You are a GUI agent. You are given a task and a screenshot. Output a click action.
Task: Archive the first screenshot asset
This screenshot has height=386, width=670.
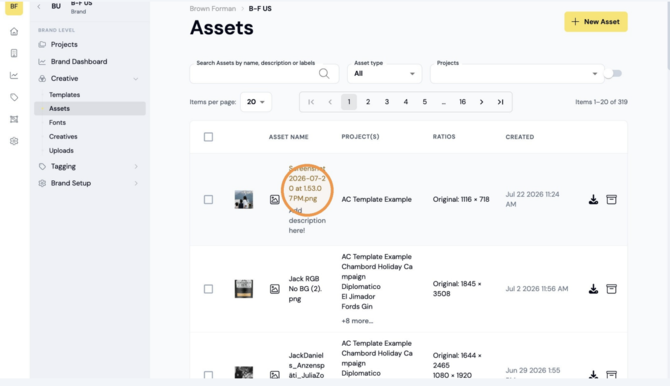[611, 199]
